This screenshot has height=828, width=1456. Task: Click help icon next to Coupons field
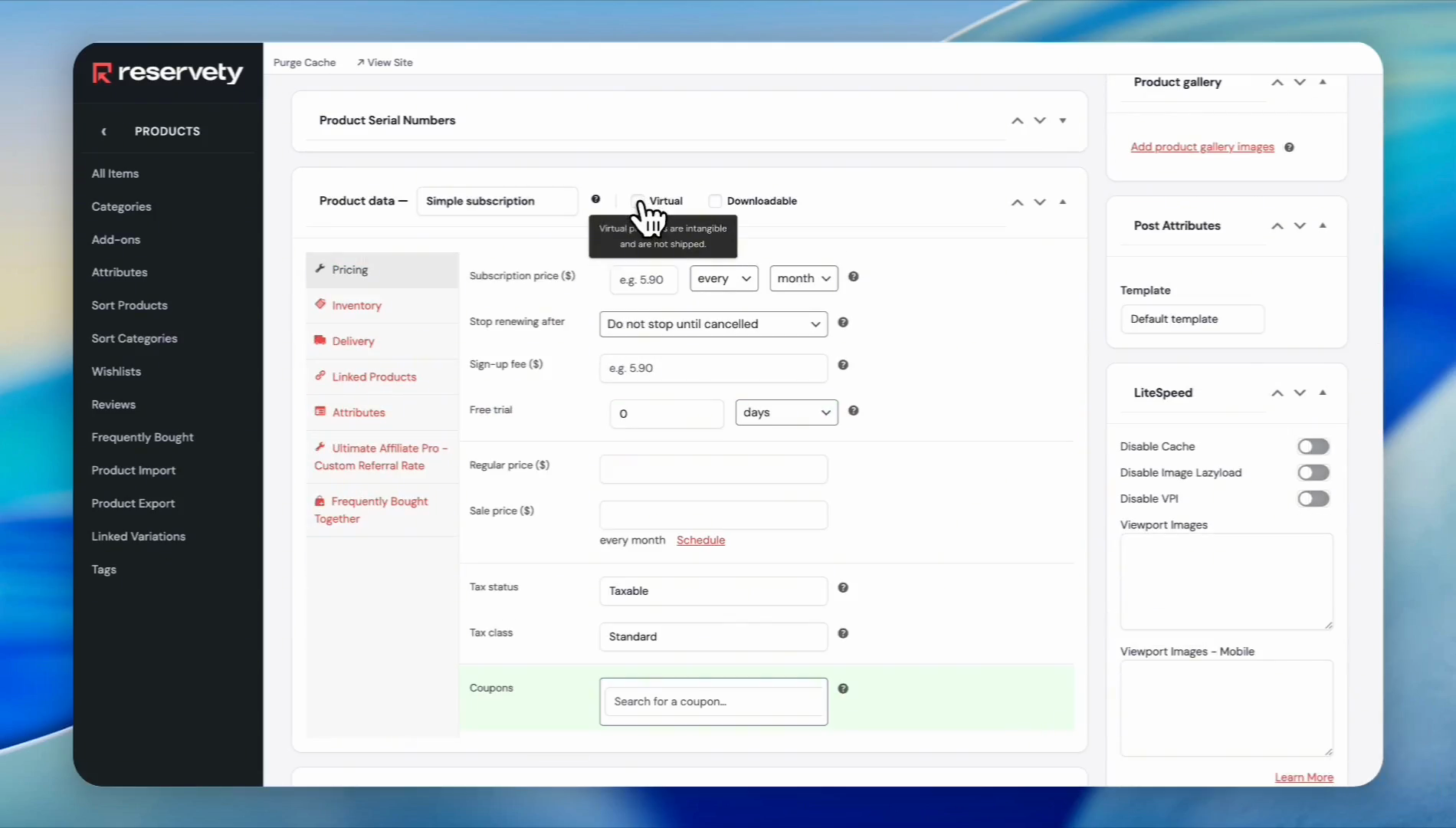coord(843,688)
